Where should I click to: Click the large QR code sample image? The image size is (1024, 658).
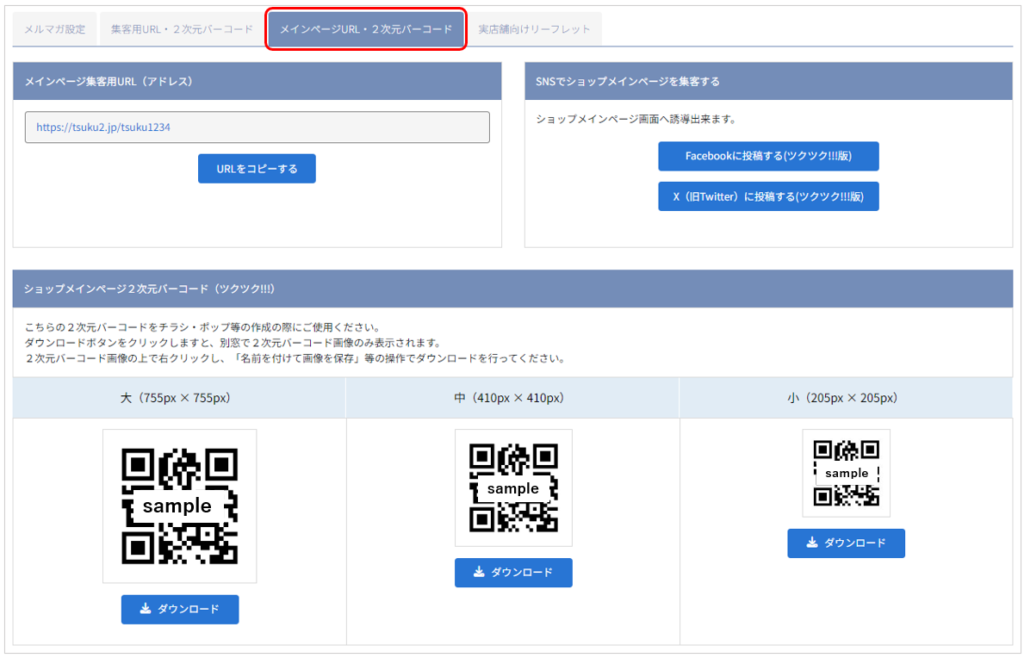click(x=180, y=506)
